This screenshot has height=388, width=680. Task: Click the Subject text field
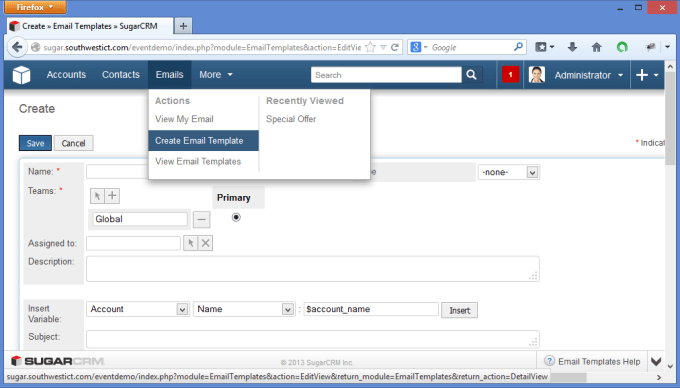point(313,339)
